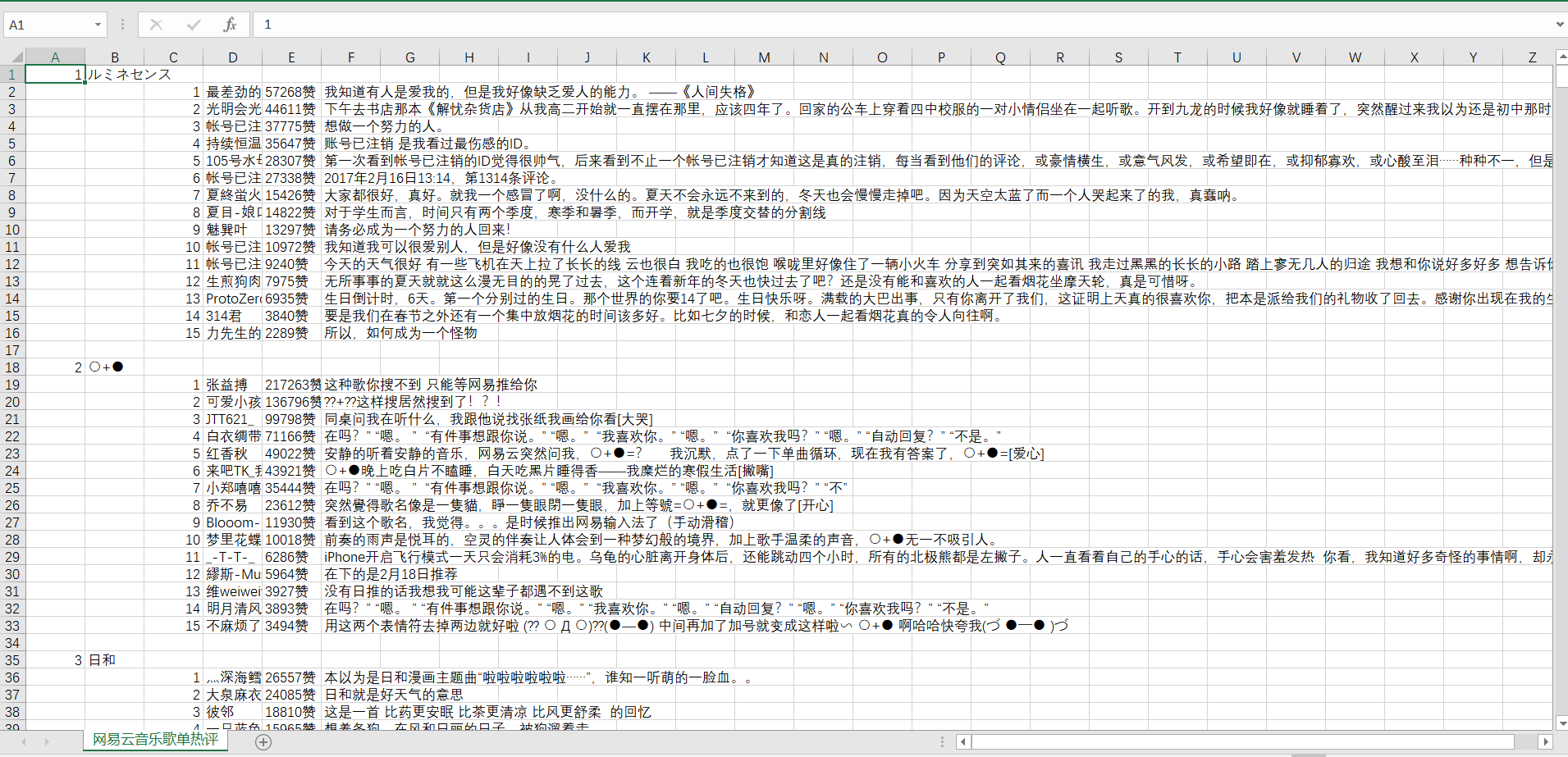The width and height of the screenshot is (1568, 757).
Task: Click cell with 乔不易
Action: click(233, 505)
